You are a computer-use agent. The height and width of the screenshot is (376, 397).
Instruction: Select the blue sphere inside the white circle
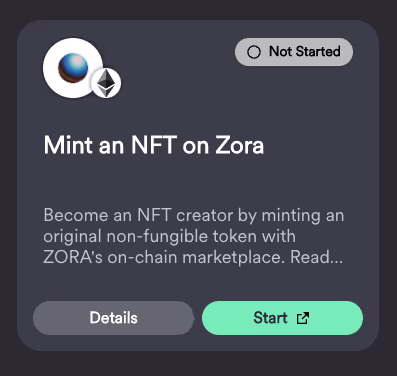73,68
